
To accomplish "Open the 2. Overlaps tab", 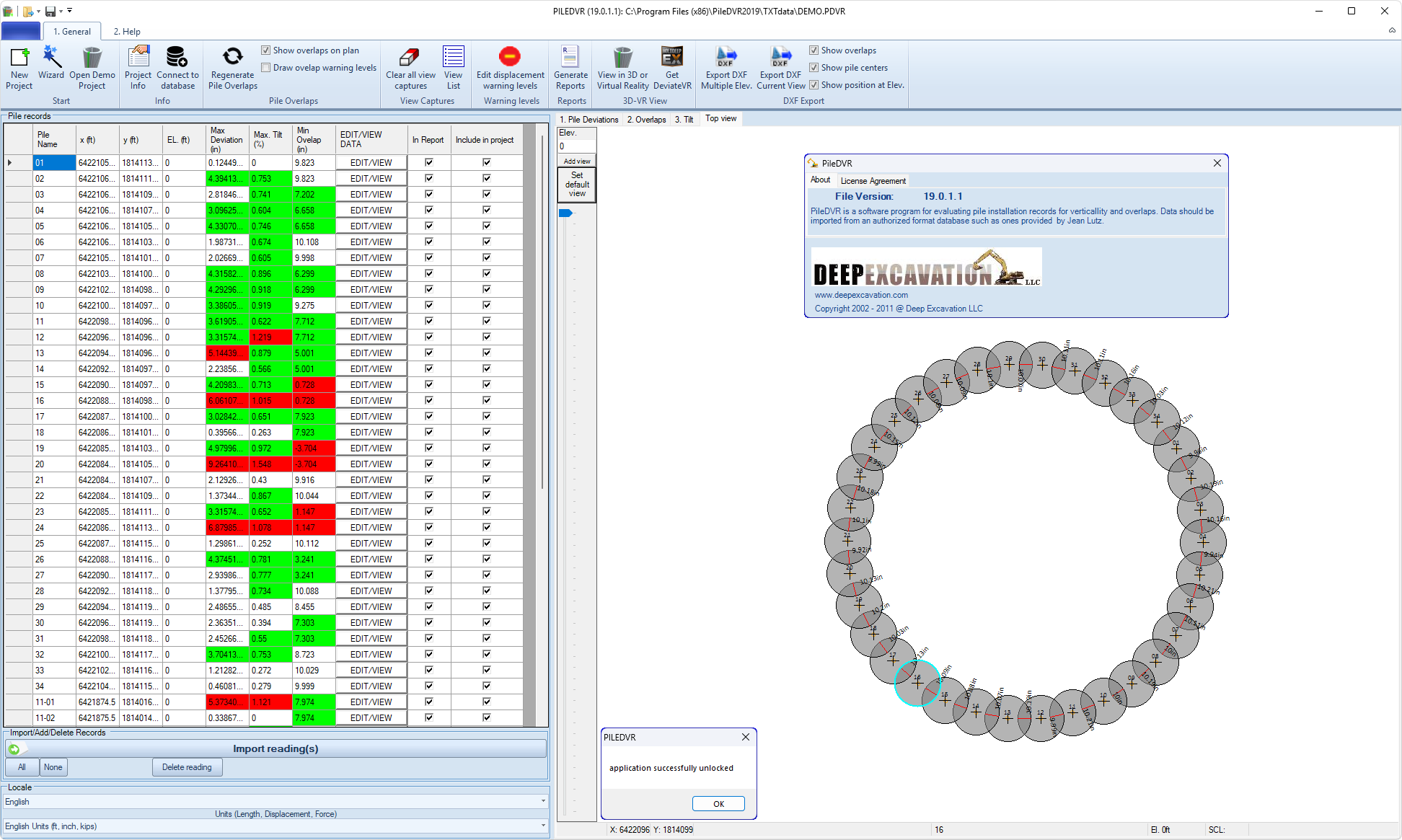I will click(x=646, y=120).
